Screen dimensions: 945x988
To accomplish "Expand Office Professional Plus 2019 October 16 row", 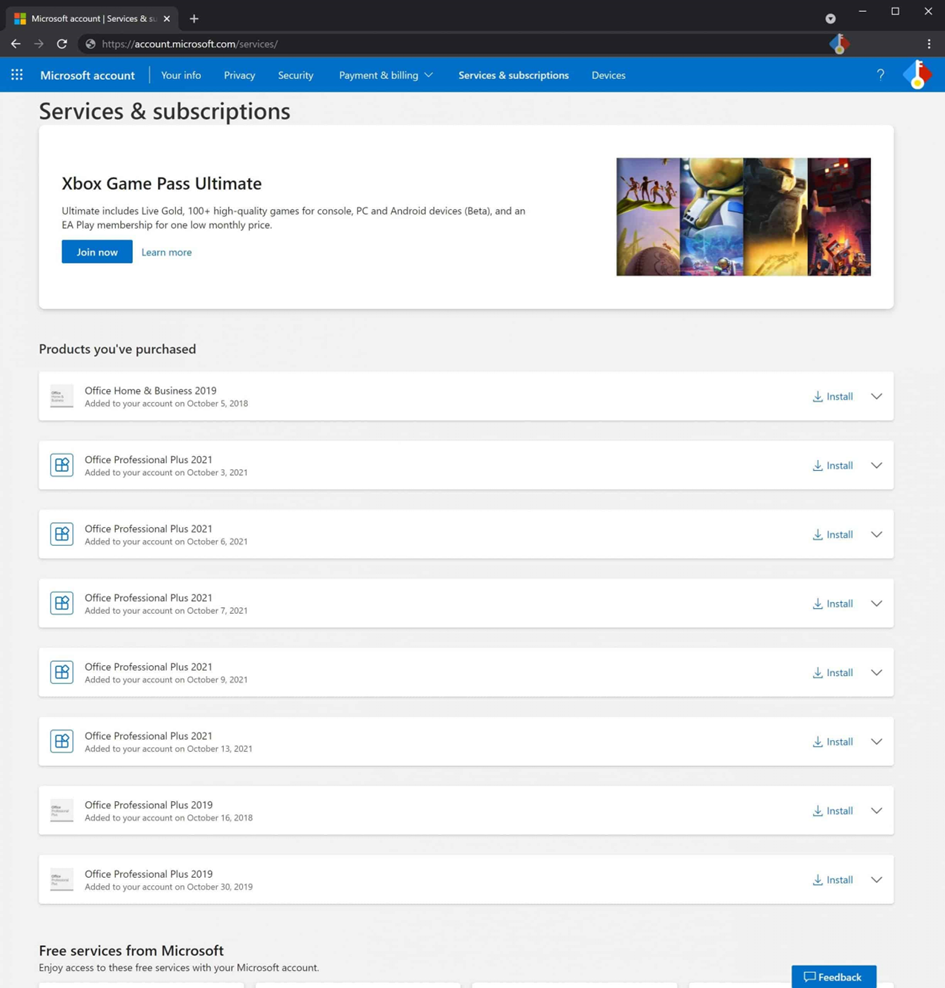I will [x=876, y=810].
